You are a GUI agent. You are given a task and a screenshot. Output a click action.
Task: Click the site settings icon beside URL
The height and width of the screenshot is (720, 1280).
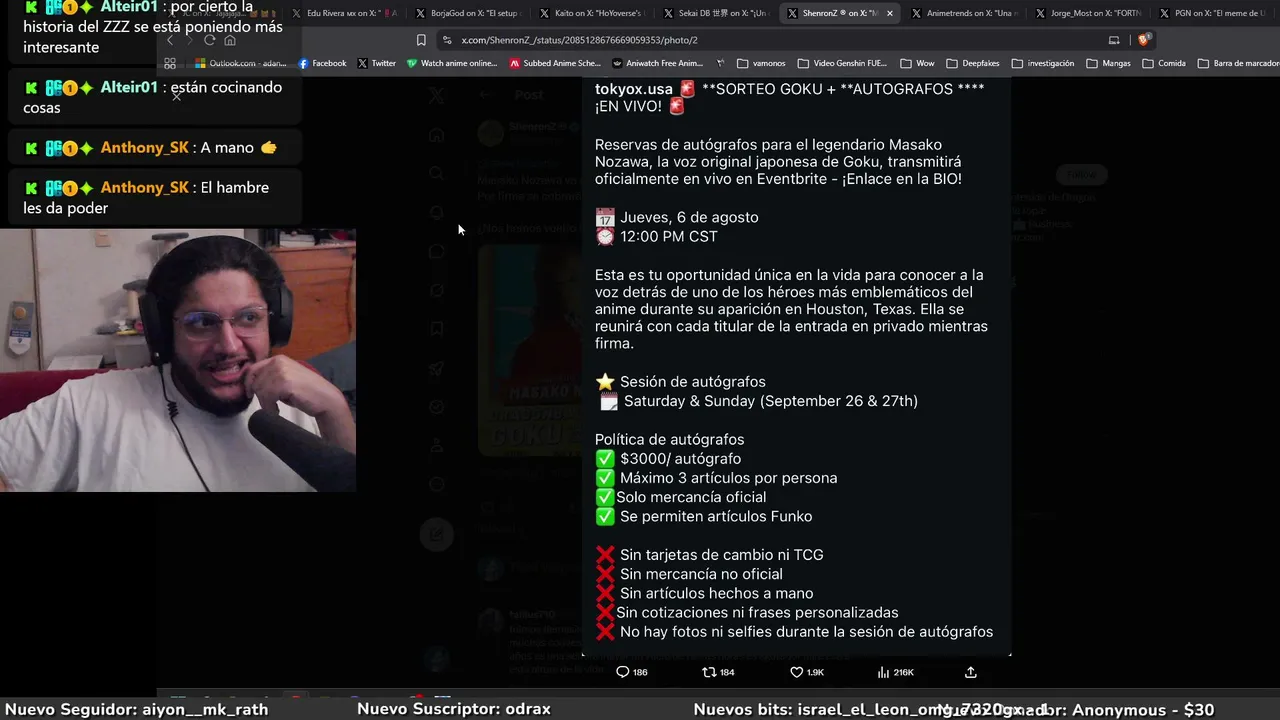(447, 40)
